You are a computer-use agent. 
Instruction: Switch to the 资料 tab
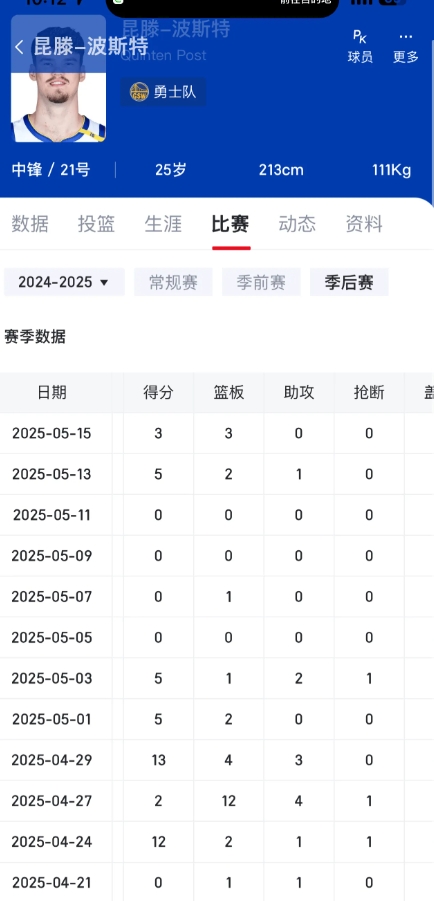(x=364, y=224)
